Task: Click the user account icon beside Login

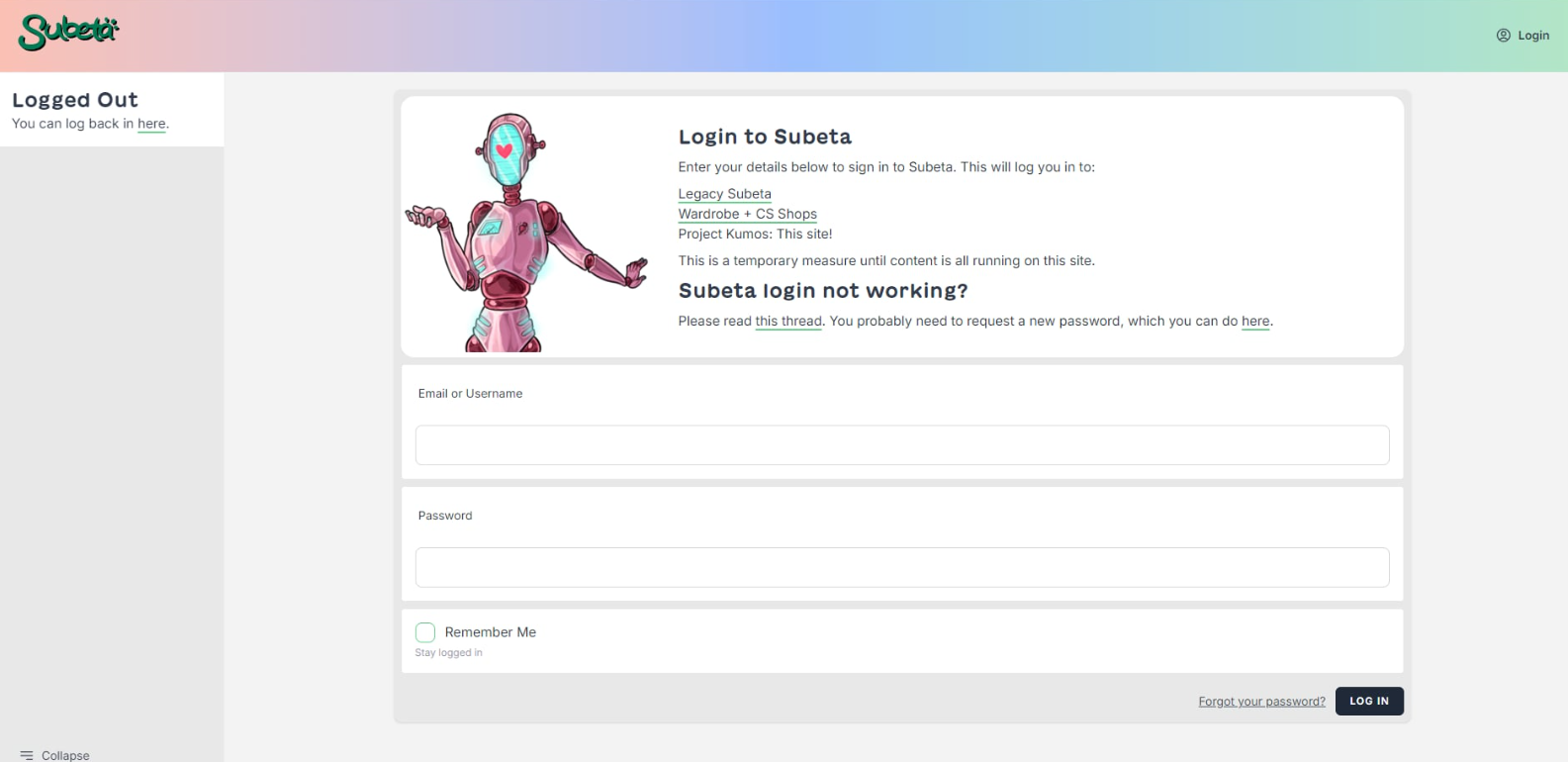Action: tap(1503, 36)
